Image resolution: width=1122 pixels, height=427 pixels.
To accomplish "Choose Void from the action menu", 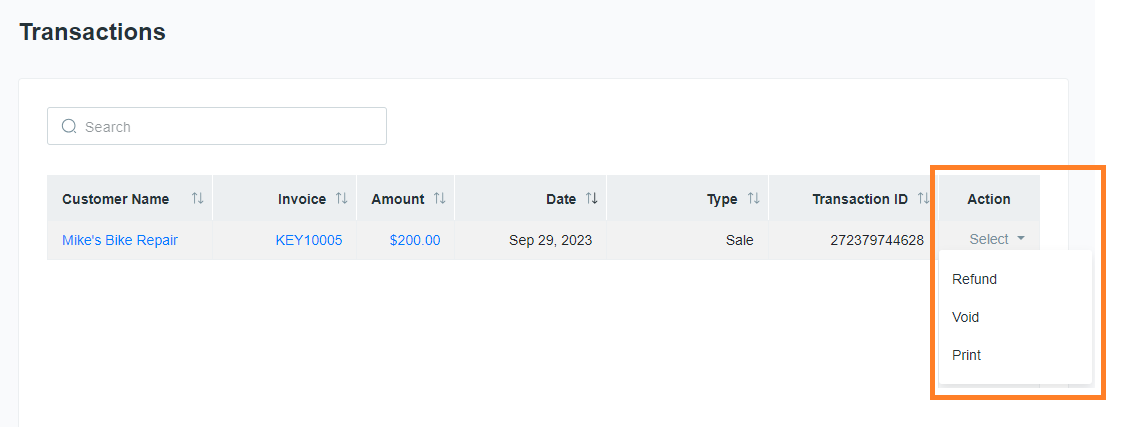I will tap(965, 318).
